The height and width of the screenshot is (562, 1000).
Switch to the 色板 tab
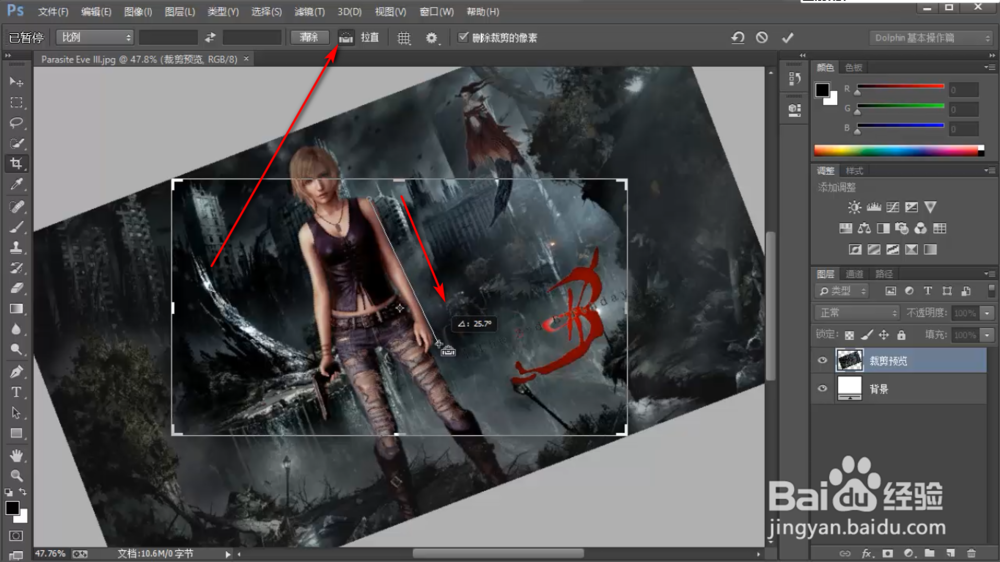[853, 67]
